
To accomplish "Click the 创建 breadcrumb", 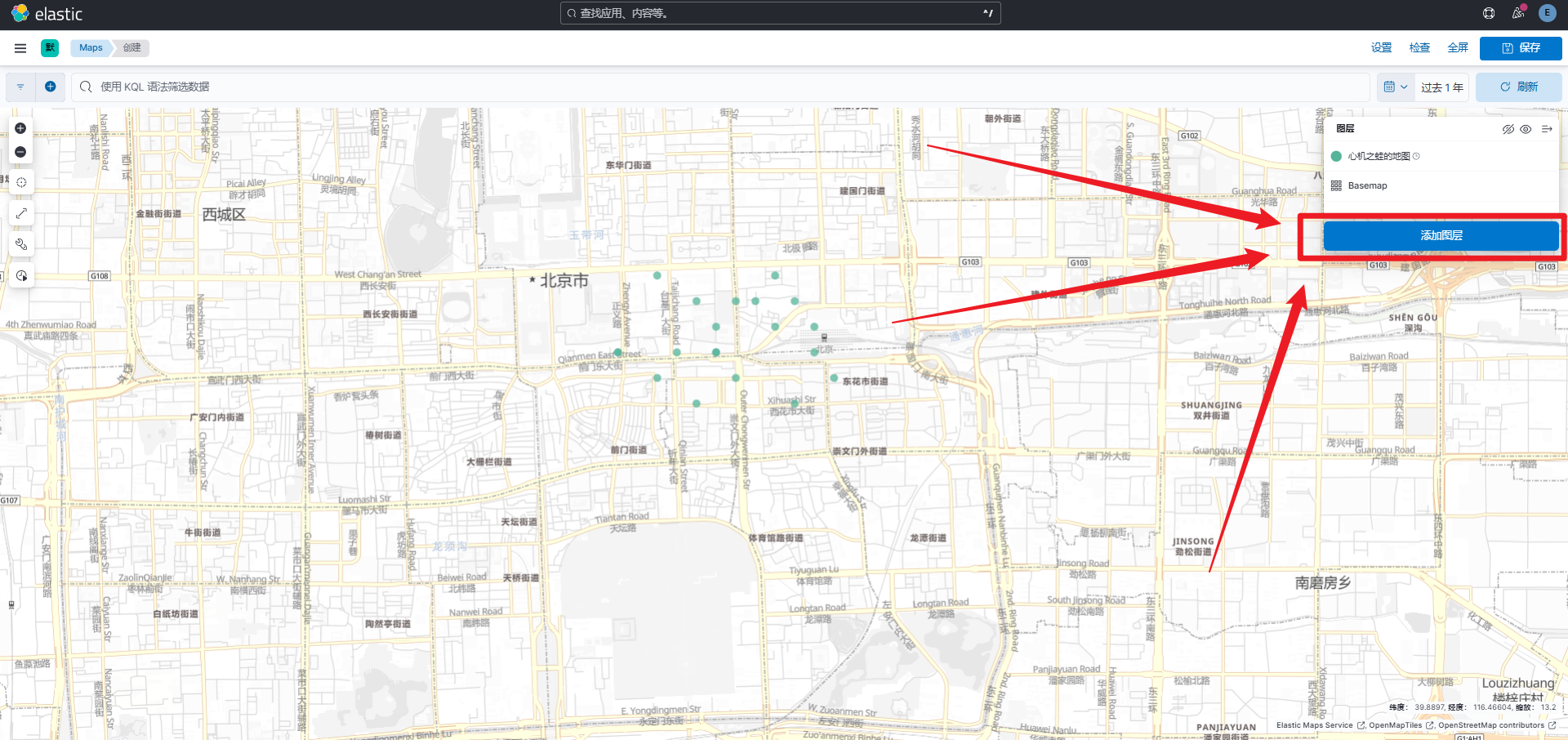I will click(132, 48).
